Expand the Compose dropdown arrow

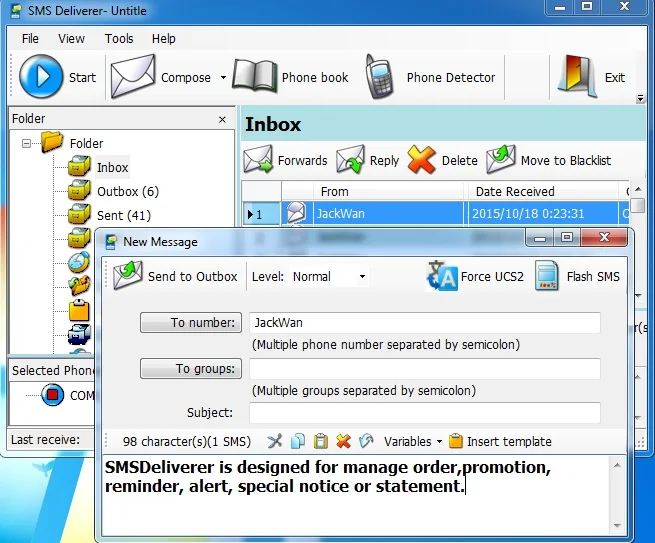[x=223, y=77]
